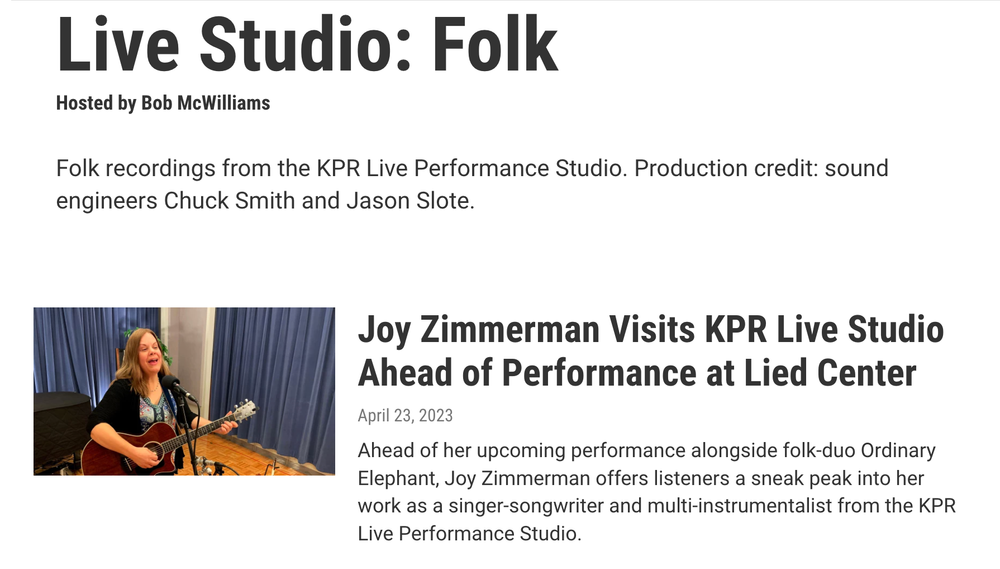
Task: Open the Joy Zimmerman Visits KPR headline
Action: coord(650,330)
